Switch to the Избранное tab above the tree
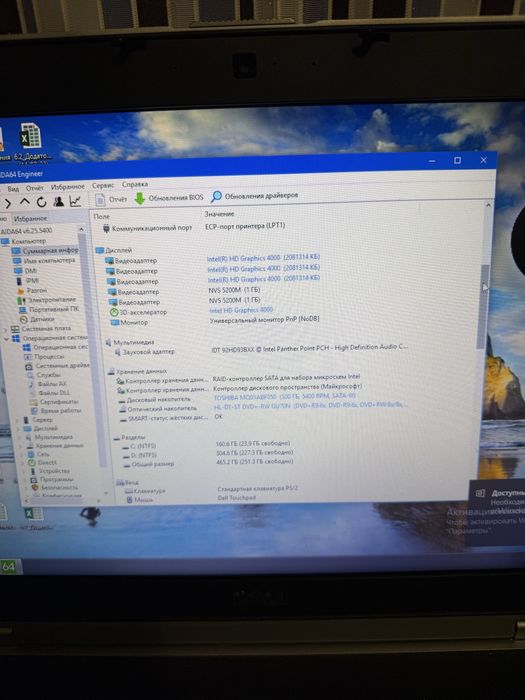This screenshot has height=700, width=525. 30,218
